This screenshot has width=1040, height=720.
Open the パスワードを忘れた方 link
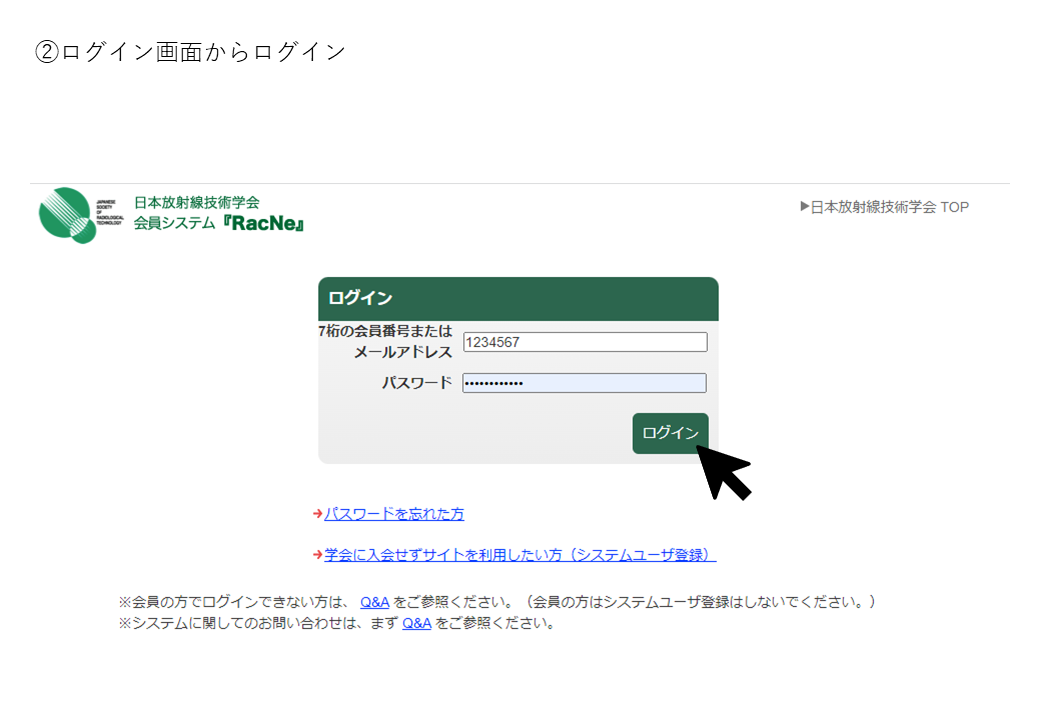394,514
